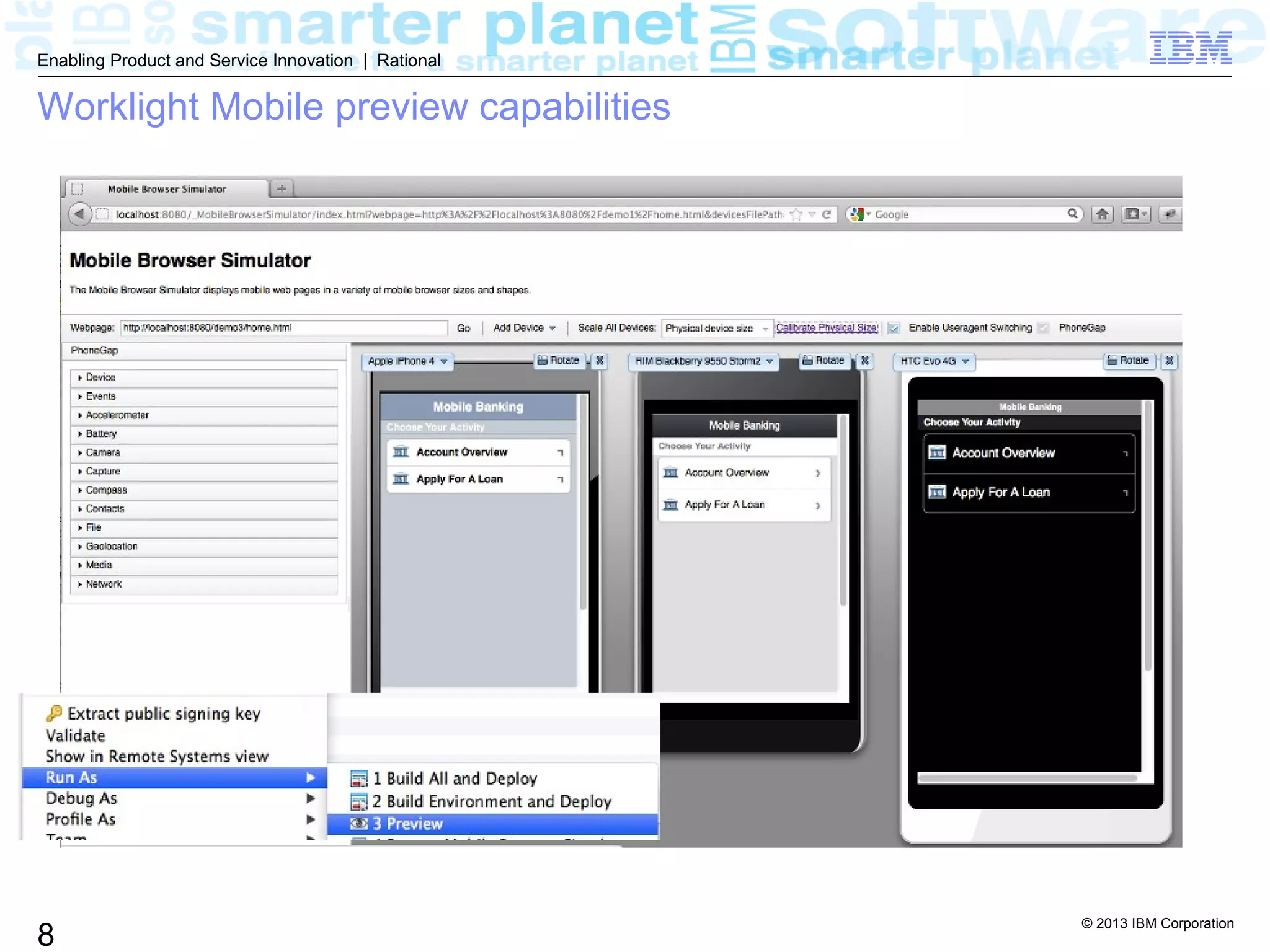
Task: Open the Run As submenu
Action: 175,777
